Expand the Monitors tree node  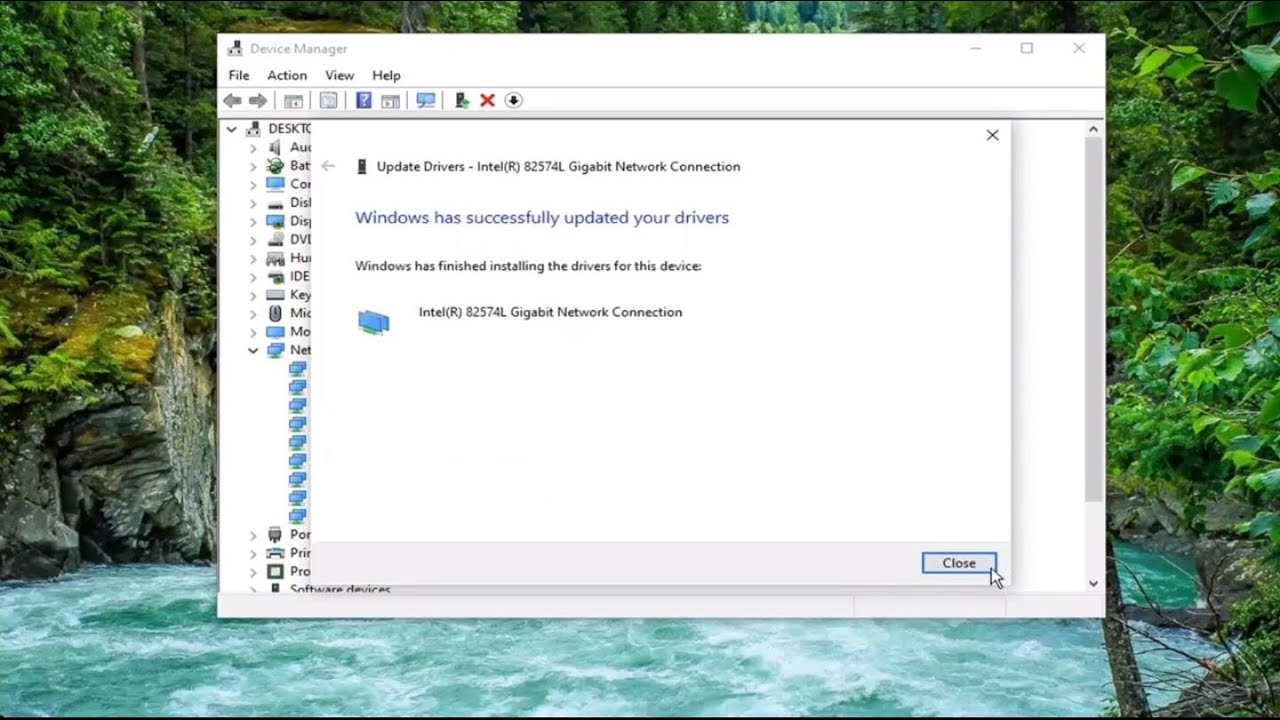[x=253, y=332]
